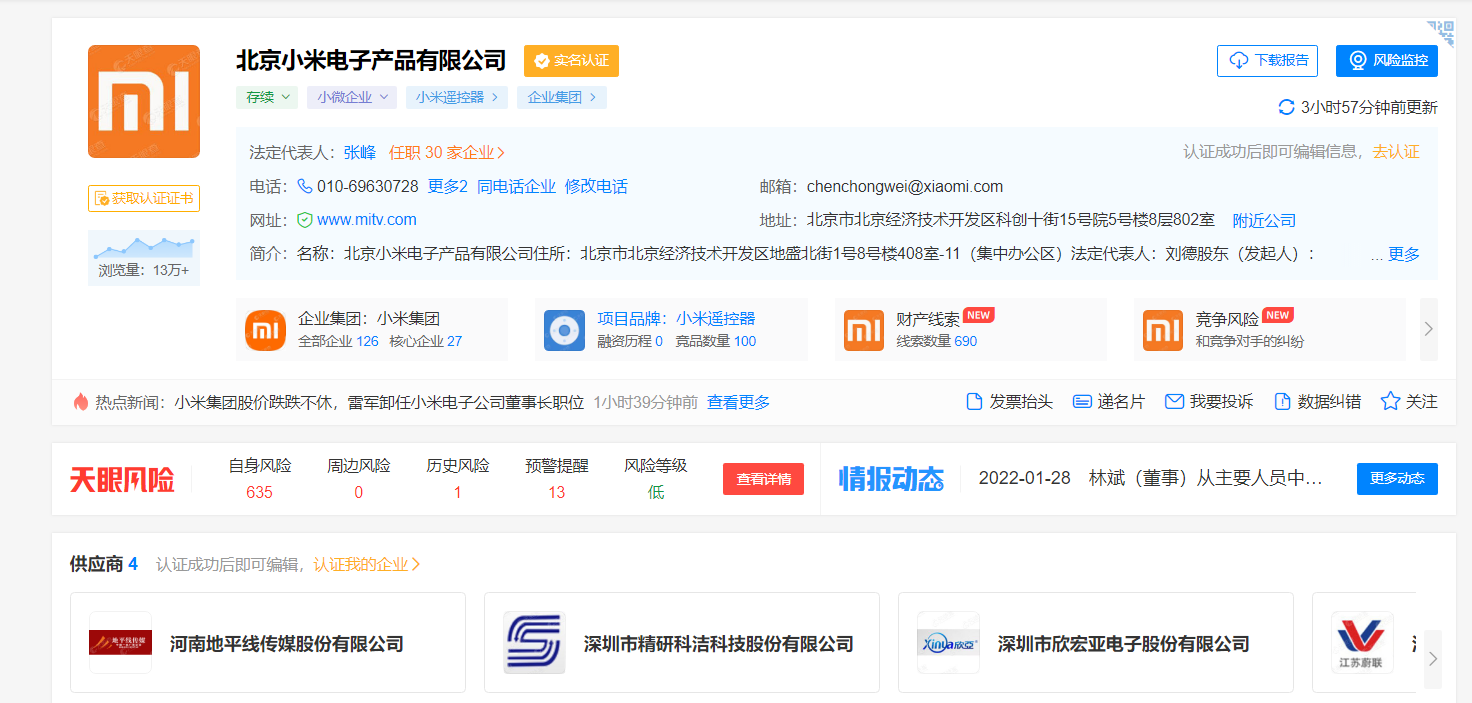Click the page view trend chart thumbnail
This screenshot has width=1472, height=703.
click(x=144, y=246)
